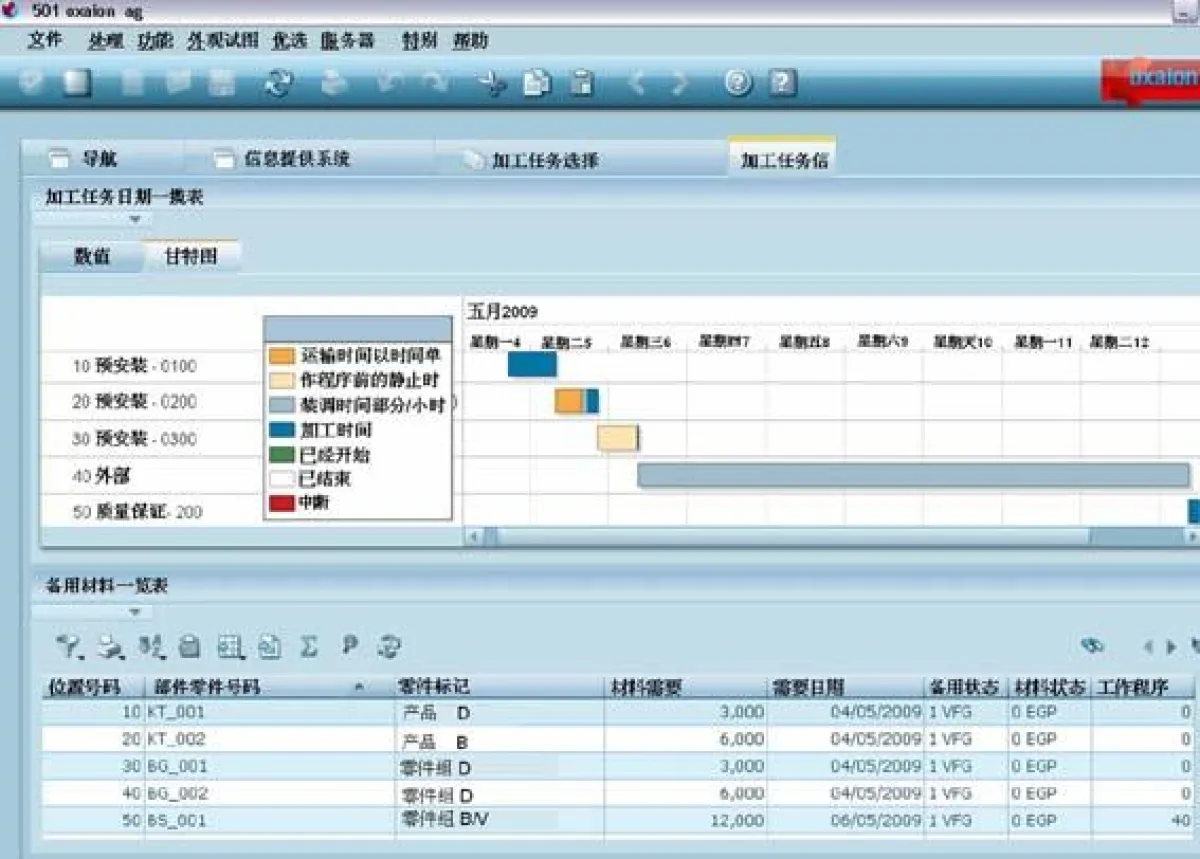1200x859 pixels.
Task: Switch to the 数值 view tab
Action: point(91,256)
